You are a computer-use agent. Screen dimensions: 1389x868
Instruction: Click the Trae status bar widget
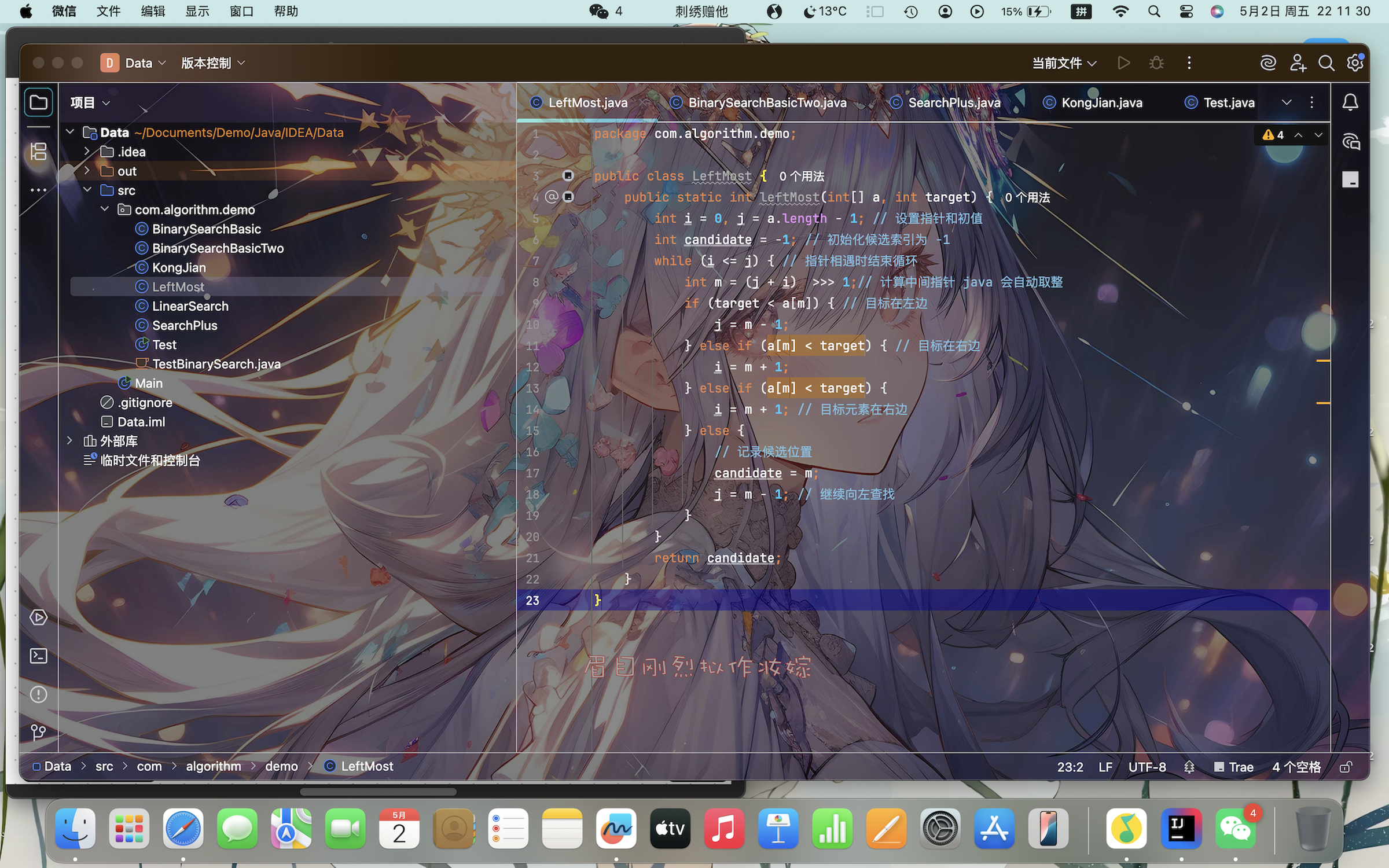(1234, 767)
